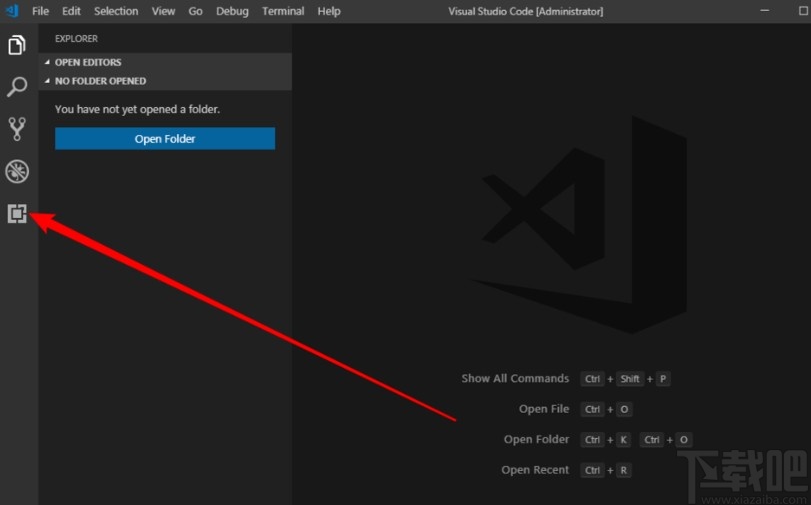Click the window title 'Visual Studio Code [Administrator]'
The height and width of the screenshot is (505, 811).
pos(525,11)
